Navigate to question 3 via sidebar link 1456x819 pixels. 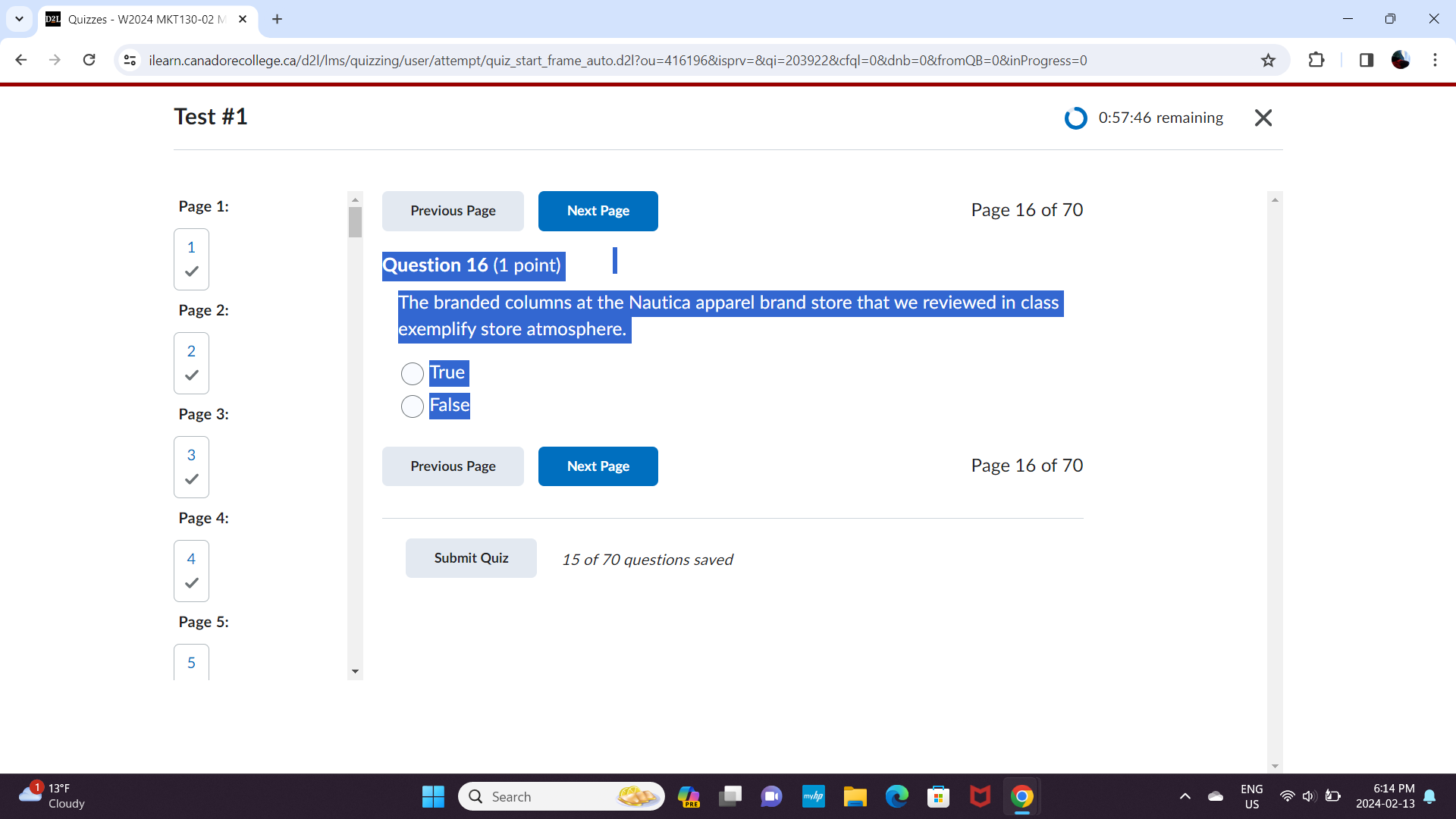[190, 455]
